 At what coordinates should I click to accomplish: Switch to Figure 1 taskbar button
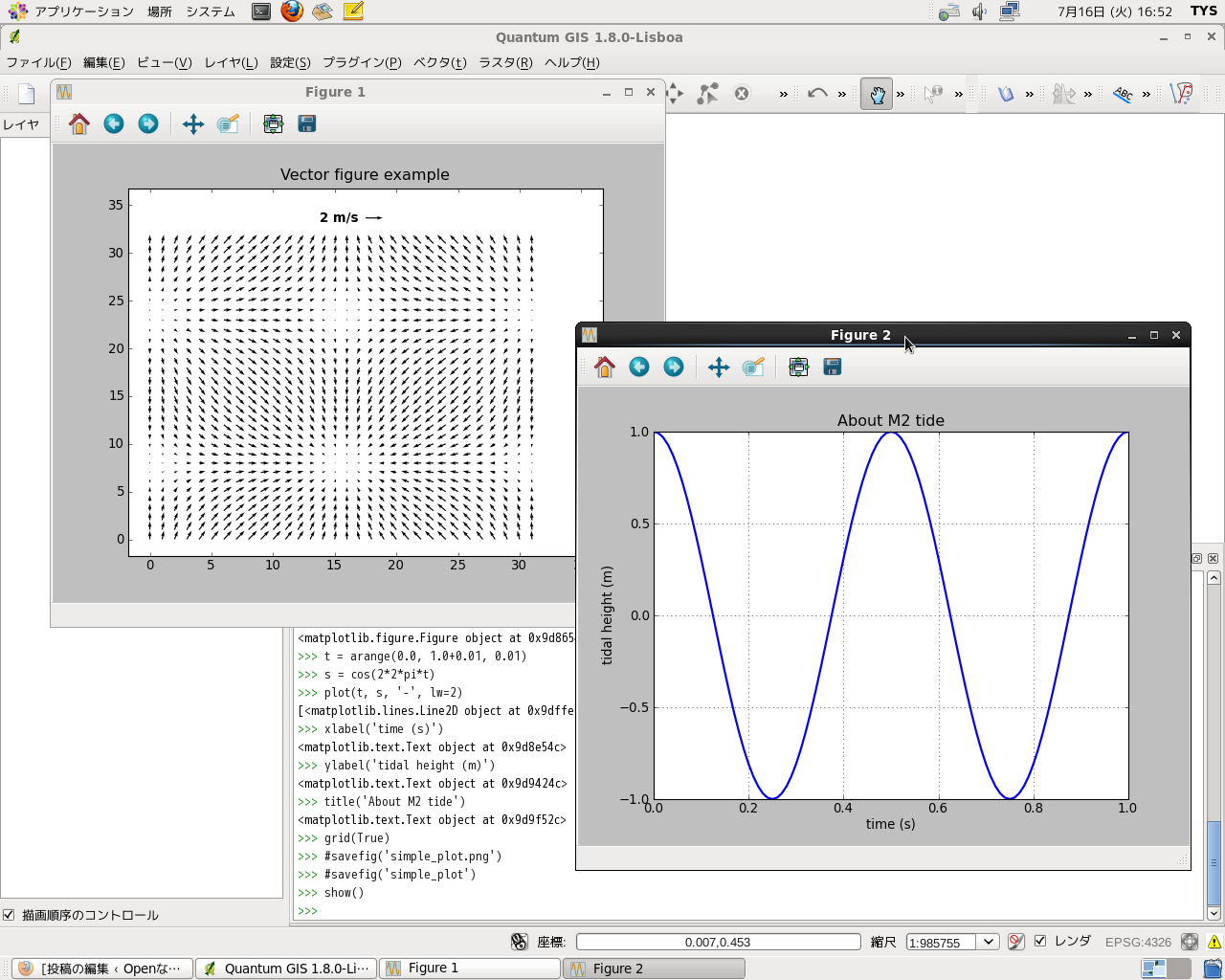(469, 969)
